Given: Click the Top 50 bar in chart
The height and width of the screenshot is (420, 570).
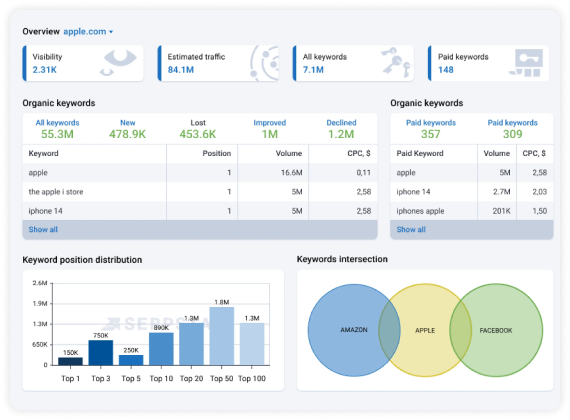Looking at the screenshot, I should (222, 336).
